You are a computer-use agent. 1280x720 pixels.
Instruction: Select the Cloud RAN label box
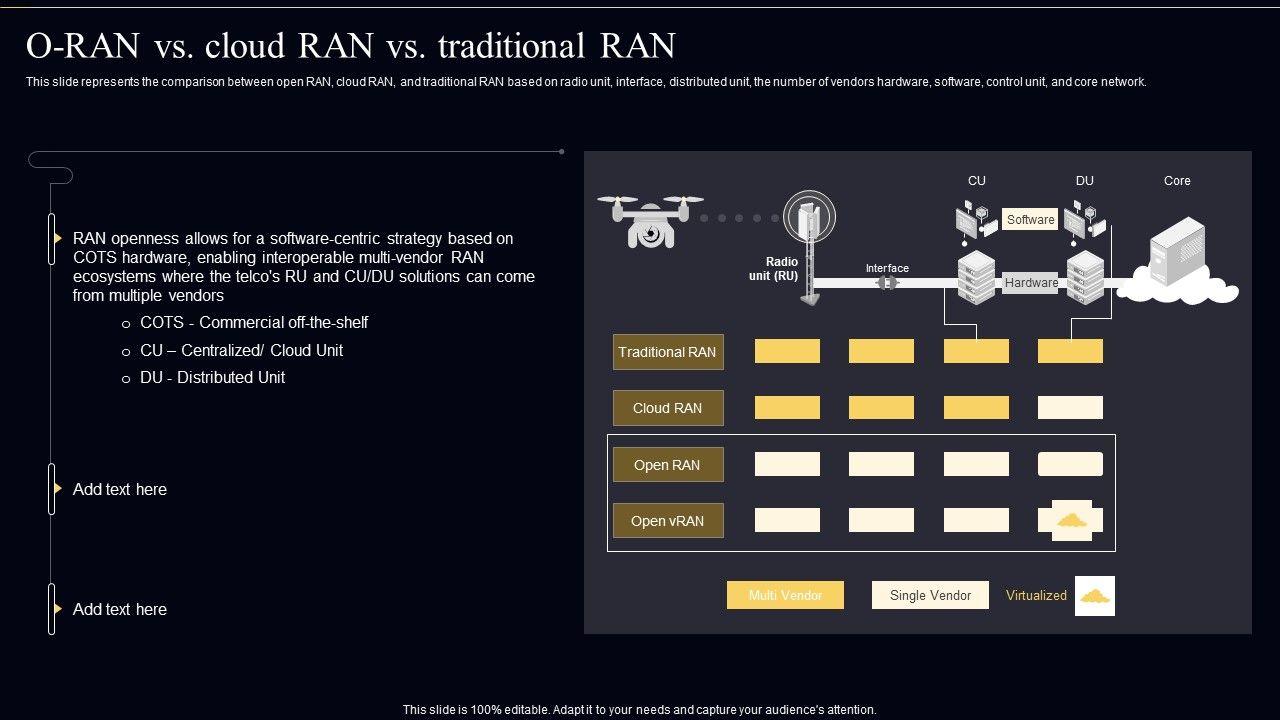[668, 408]
